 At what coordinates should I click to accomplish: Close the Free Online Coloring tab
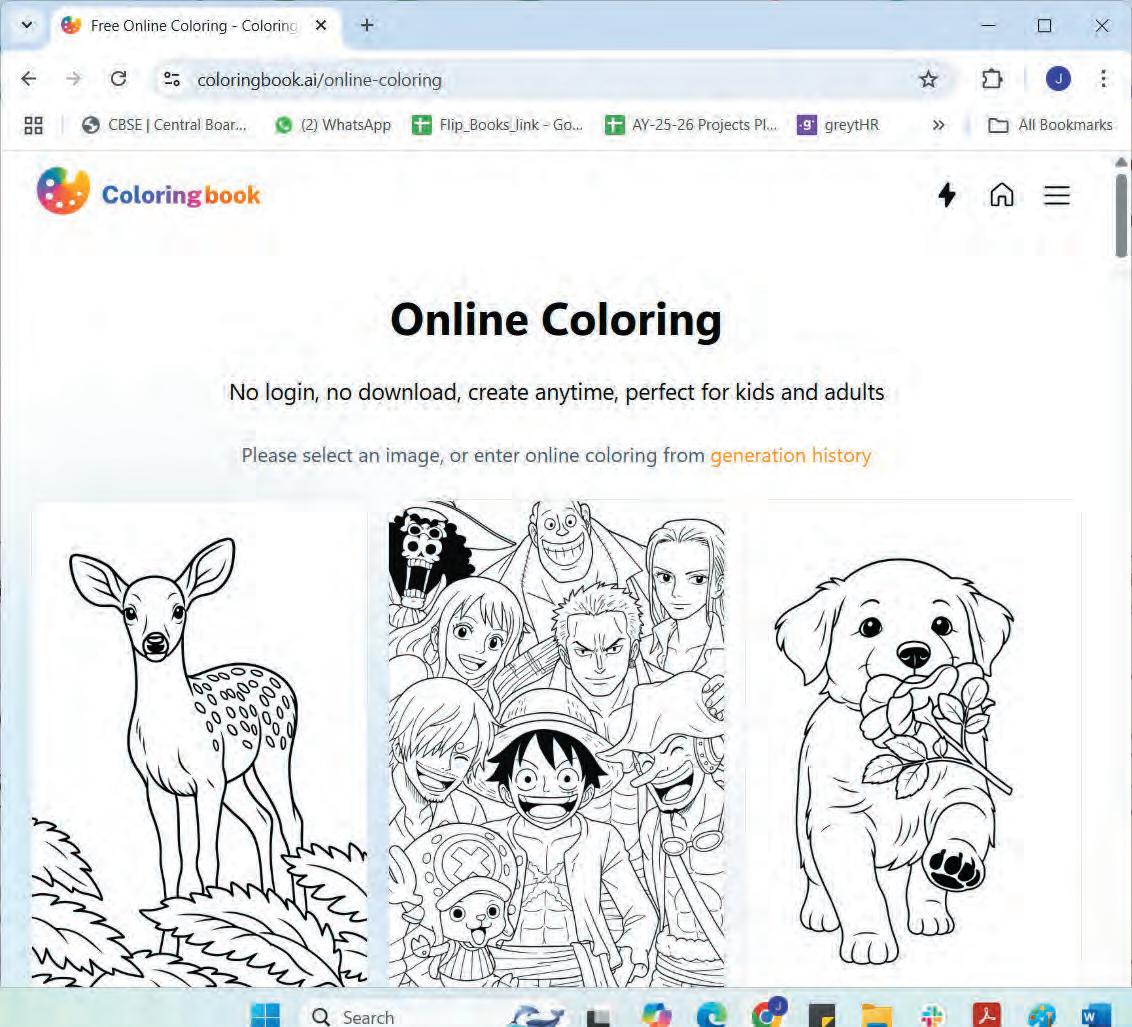[321, 25]
